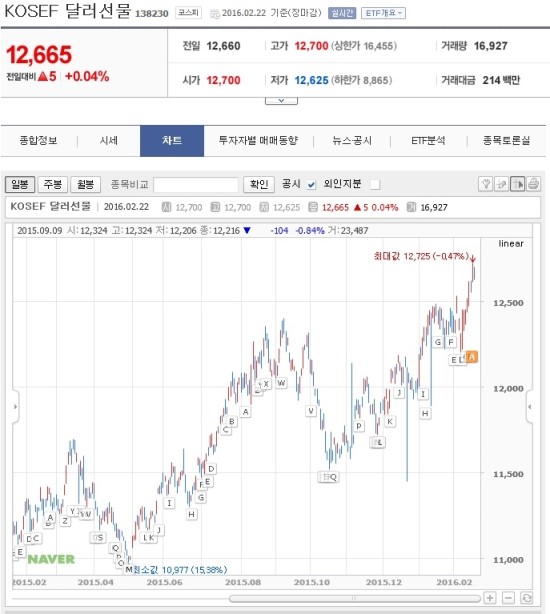This screenshot has width=550, height=614.
Task: Open the 투자자별 매매동향 tab
Action: tap(258, 141)
